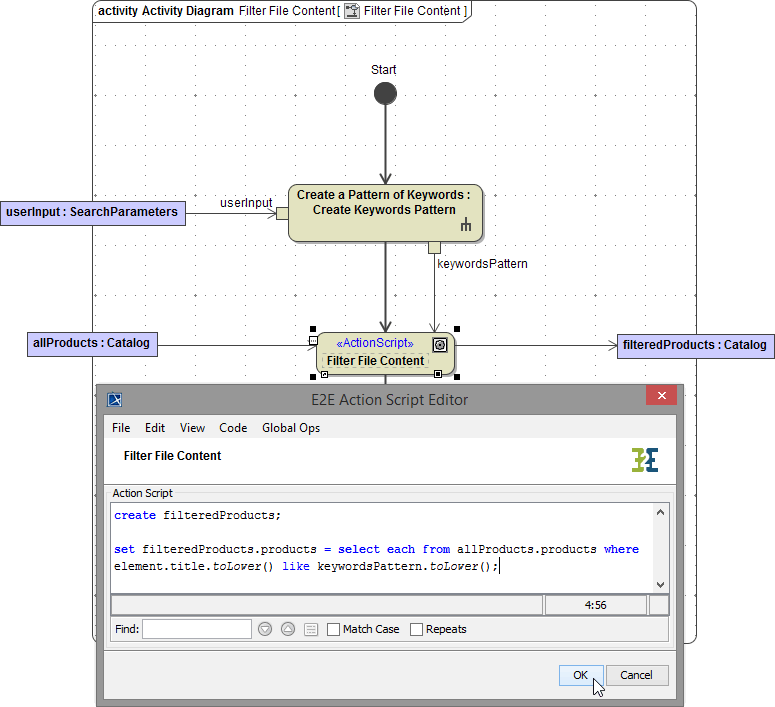Click the find options list icon
The image size is (775, 707).
(x=311, y=629)
